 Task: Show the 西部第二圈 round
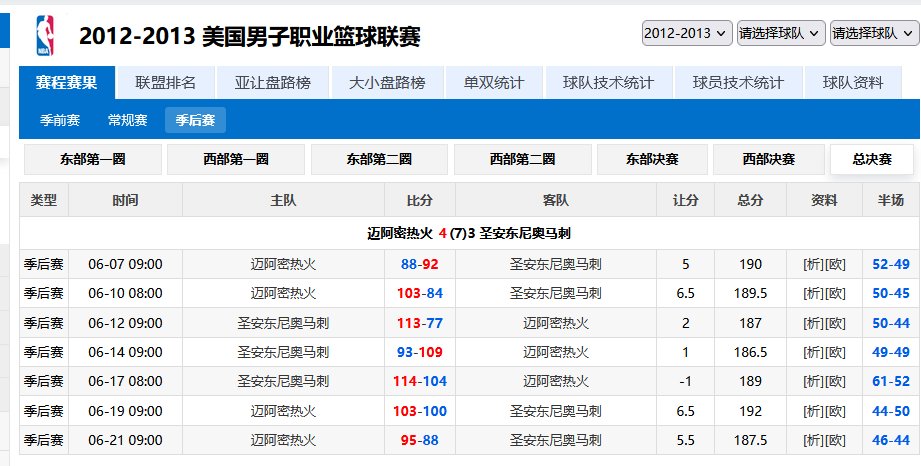(522, 159)
